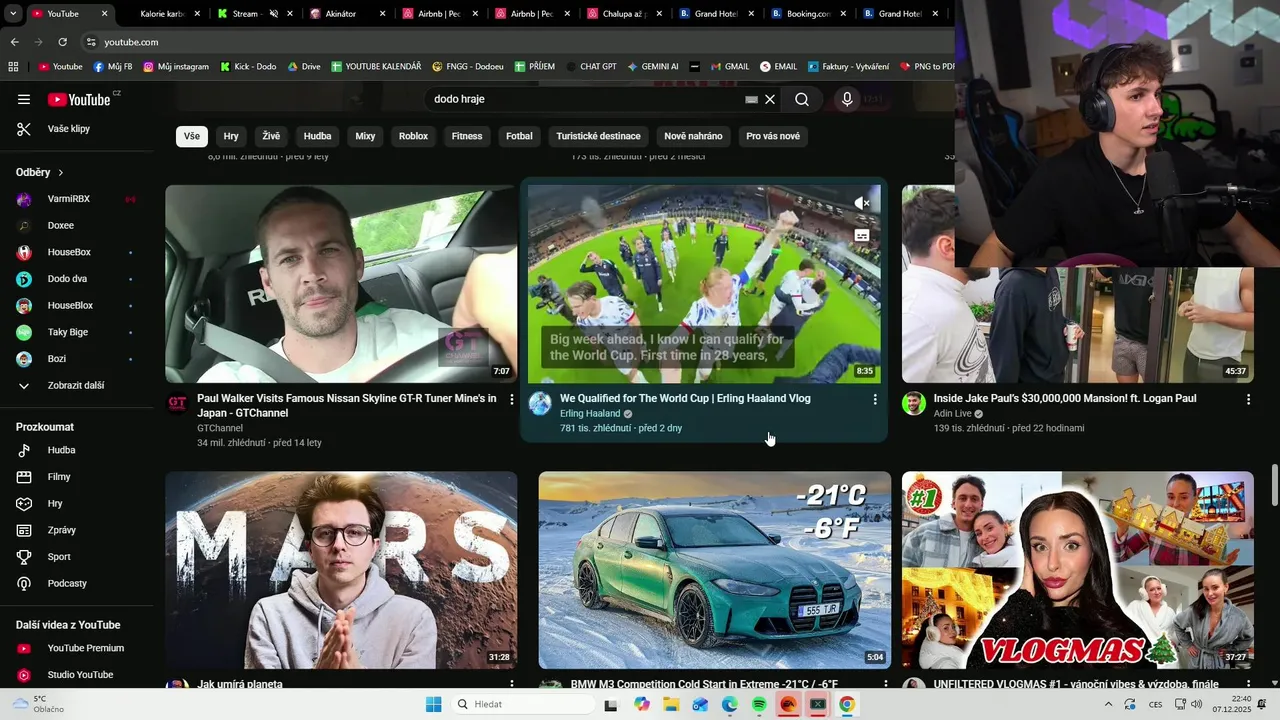Open the GMAIL bookmark
The image size is (1280, 720).
coord(729,67)
